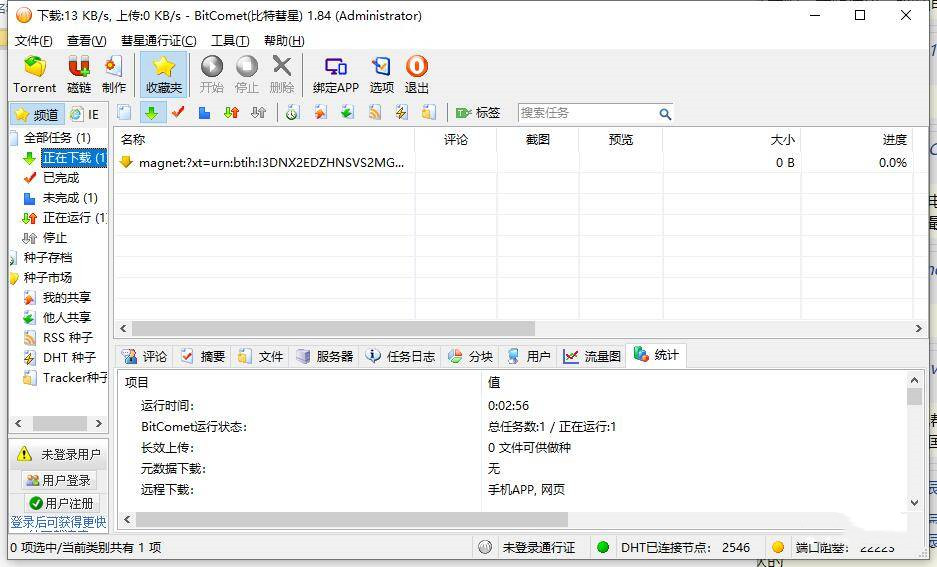The image size is (937, 567).
Task: Show all tasks filter icon in filter bar
Action: [124, 112]
